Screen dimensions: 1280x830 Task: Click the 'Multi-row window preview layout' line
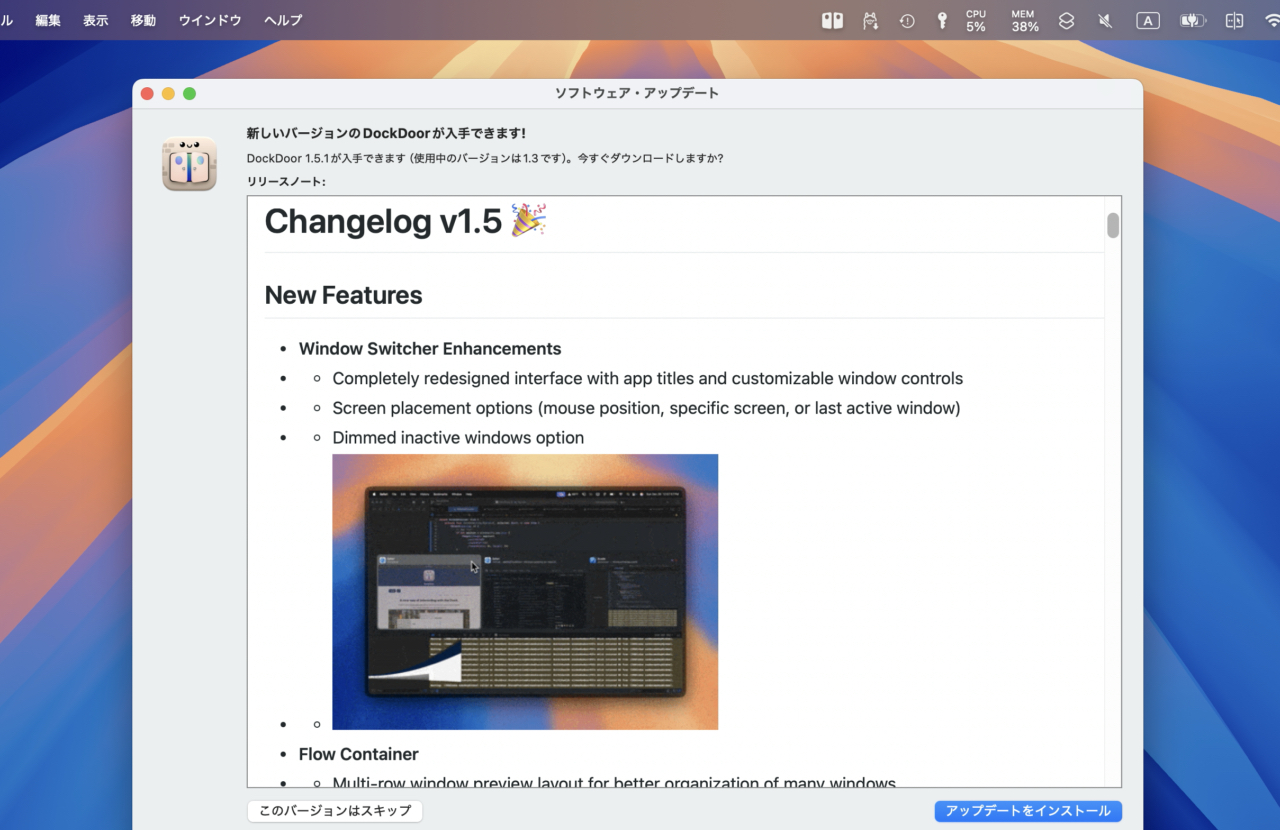pos(614,781)
